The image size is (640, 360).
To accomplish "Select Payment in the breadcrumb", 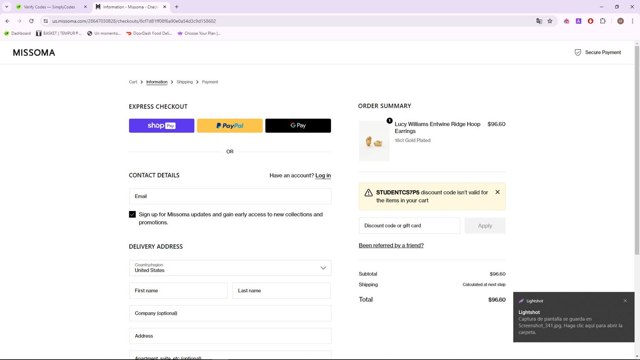I will tap(210, 82).
